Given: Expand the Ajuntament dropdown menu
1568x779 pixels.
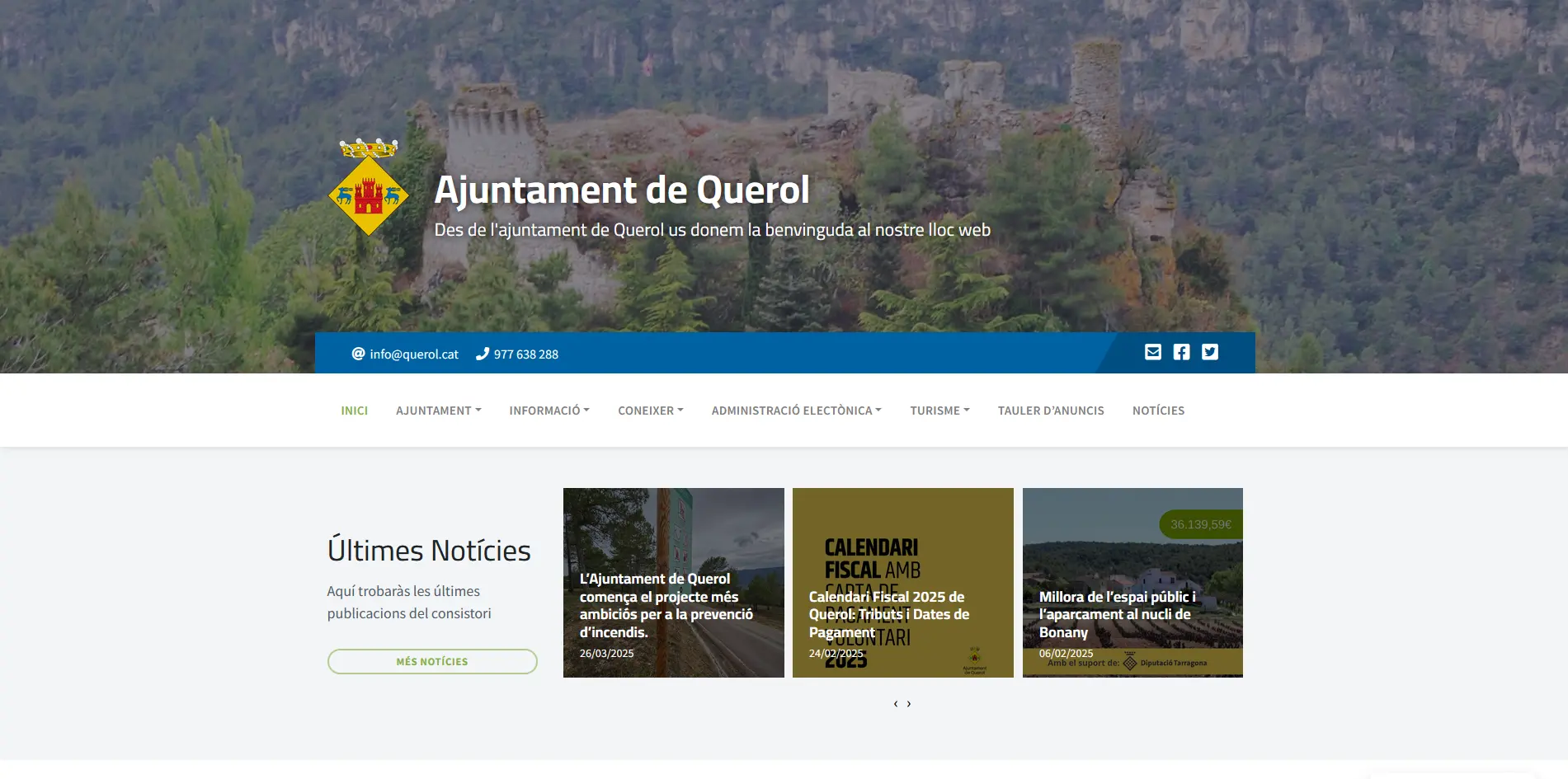Looking at the screenshot, I should coord(438,411).
